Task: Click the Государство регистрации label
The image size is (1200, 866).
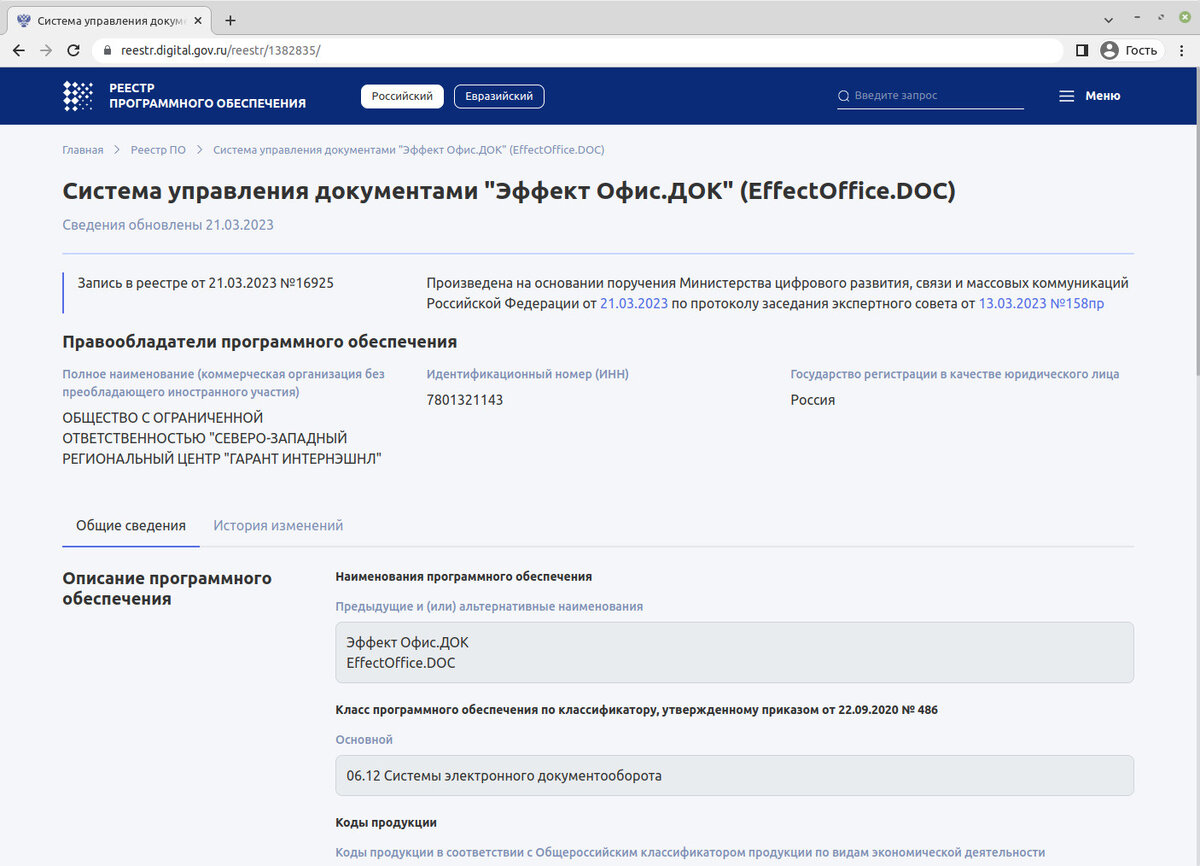Action: 955,374
